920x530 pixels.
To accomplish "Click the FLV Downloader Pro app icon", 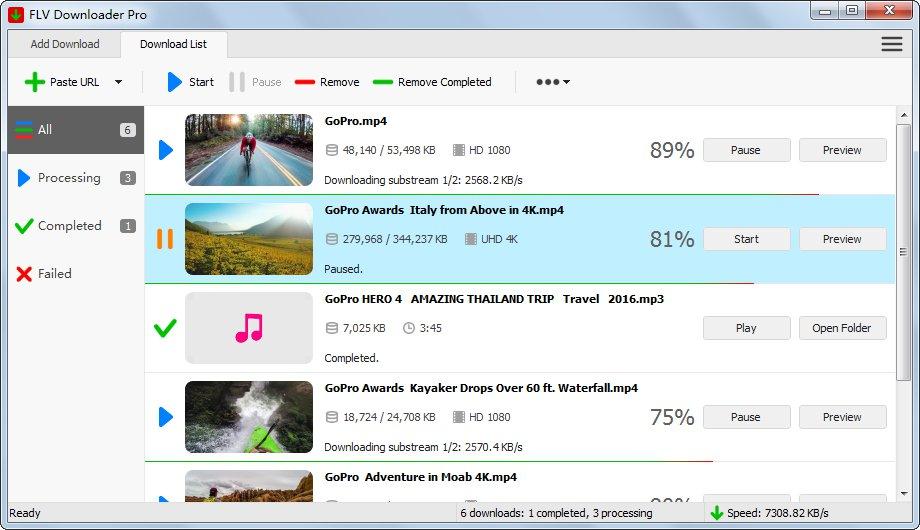I will pyautogui.click(x=16, y=14).
